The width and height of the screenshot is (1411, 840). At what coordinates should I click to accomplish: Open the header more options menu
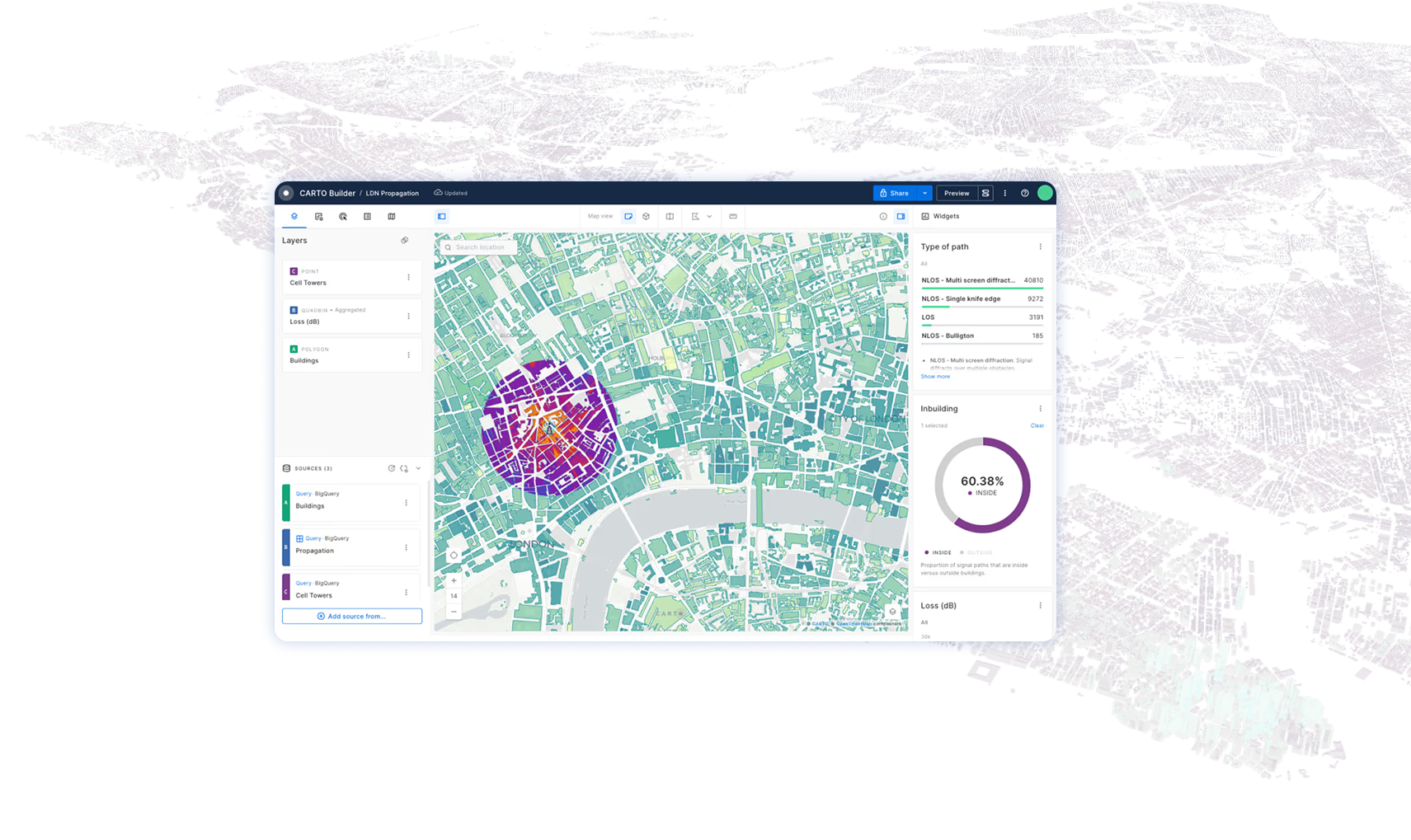point(1004,193)
